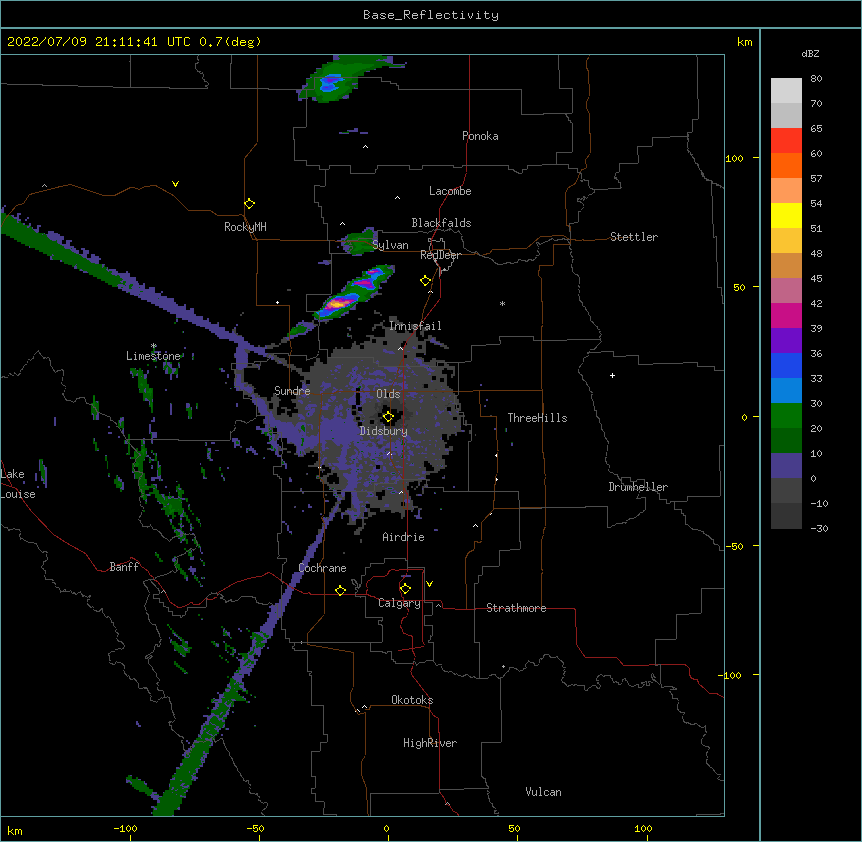Click the asterisk marker above Limestone label

click(154, 346)
